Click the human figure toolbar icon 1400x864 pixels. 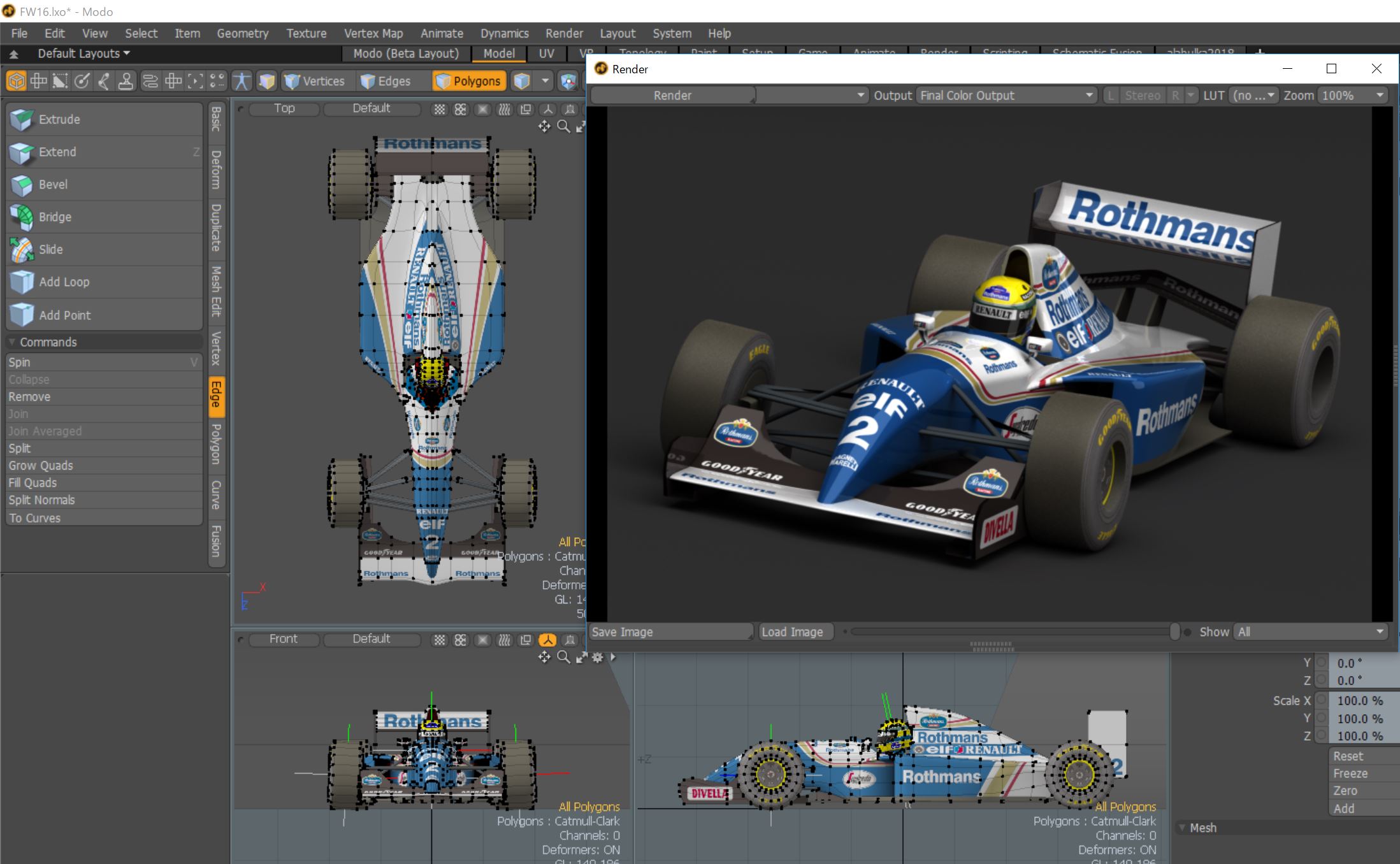pos(242,81)
